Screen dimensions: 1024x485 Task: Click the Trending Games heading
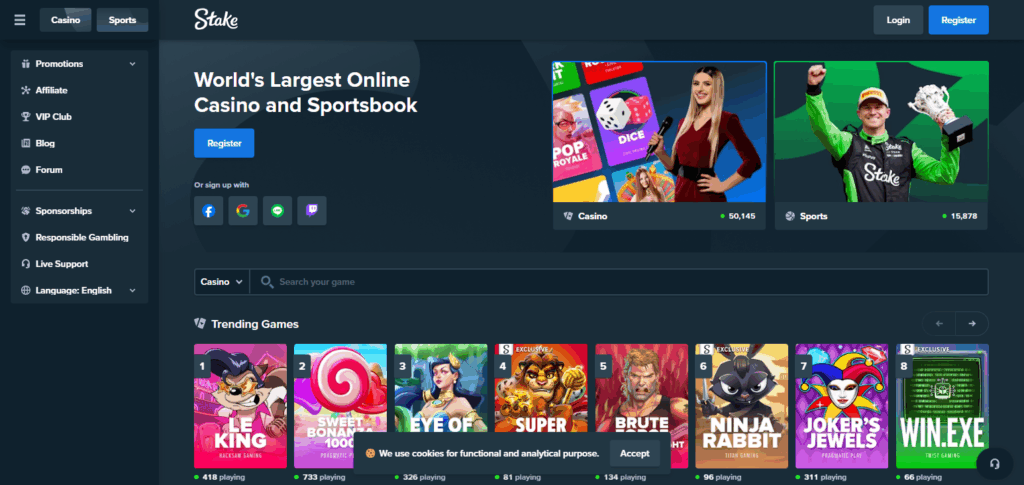255,324
